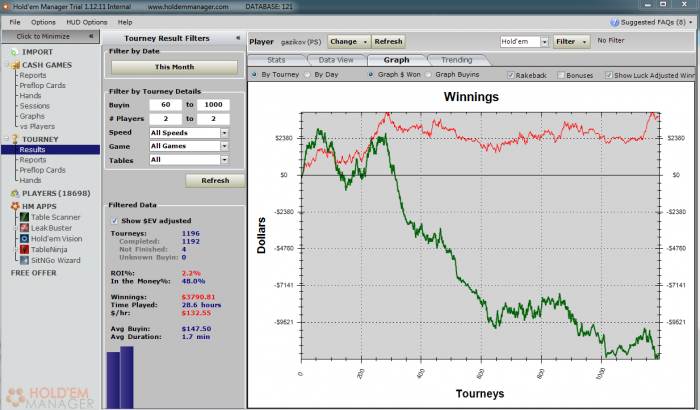This screenshot has width=700, height=410.
Task: Open the Tables dropdown
Action: tap(224, 159)
